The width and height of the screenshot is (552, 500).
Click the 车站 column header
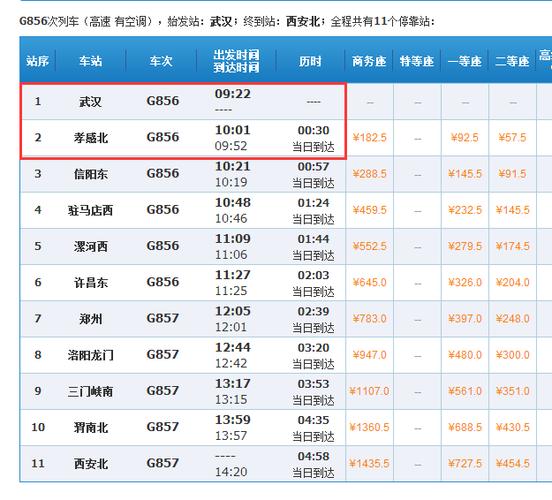[x=90, y=61]
